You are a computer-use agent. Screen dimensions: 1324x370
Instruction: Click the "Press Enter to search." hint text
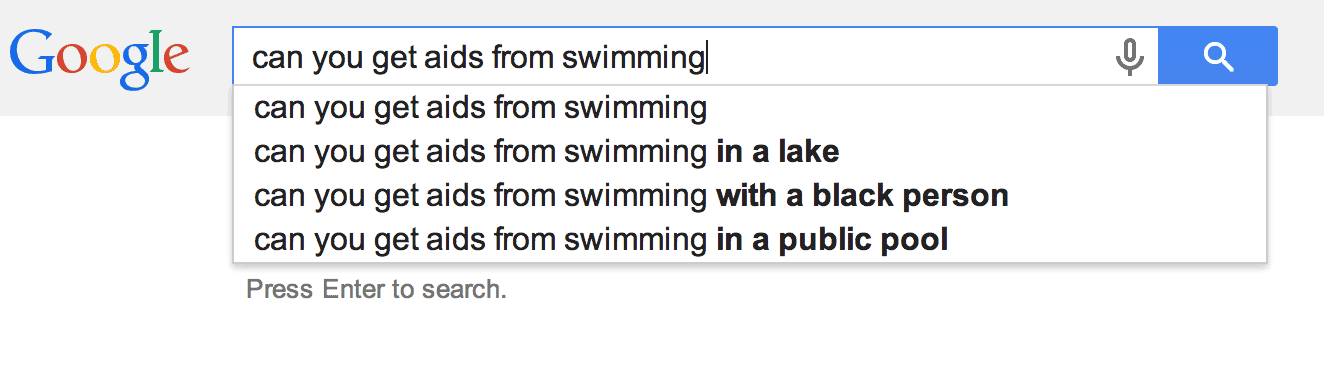click(376, 290)
